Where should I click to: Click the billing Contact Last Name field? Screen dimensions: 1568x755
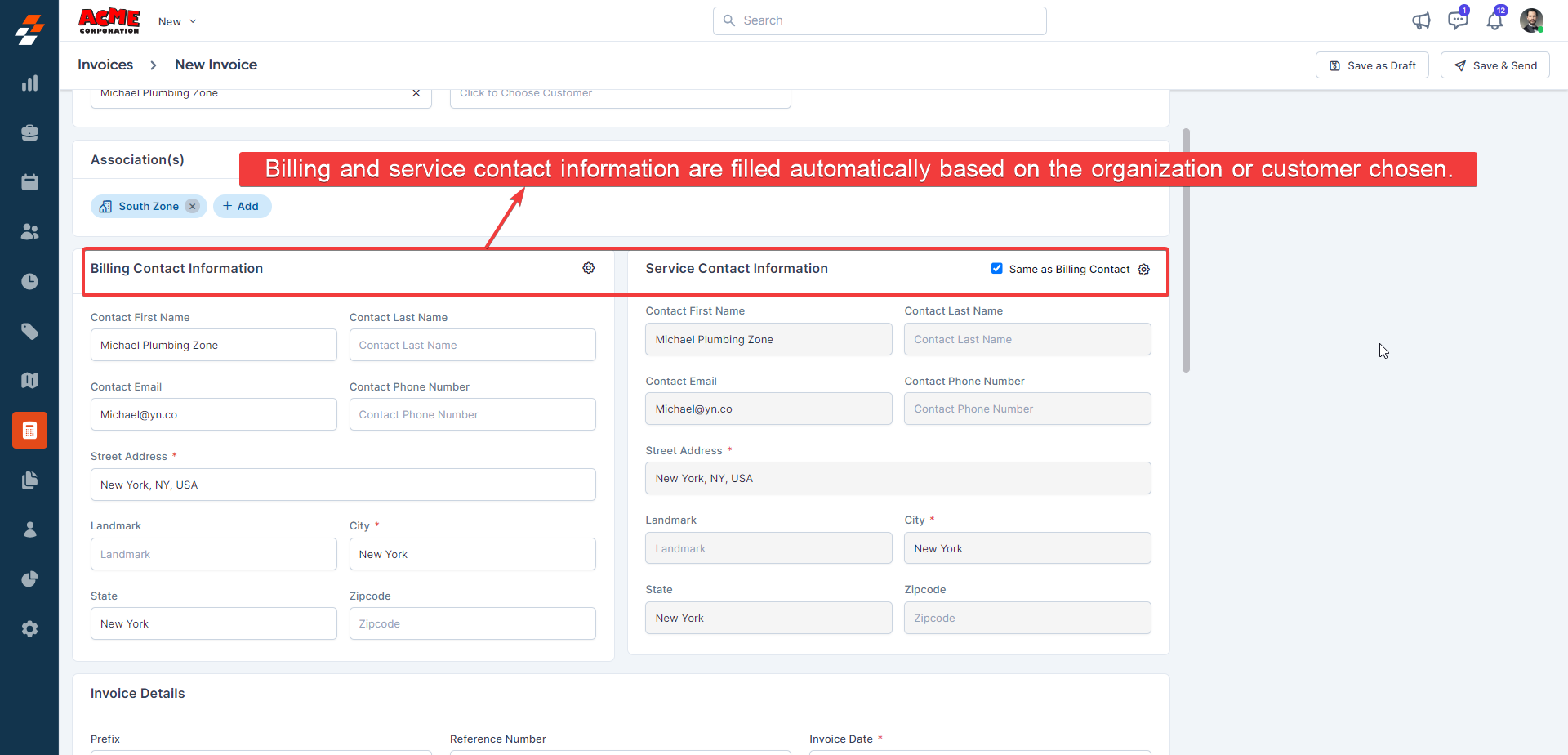pos(472,345)
